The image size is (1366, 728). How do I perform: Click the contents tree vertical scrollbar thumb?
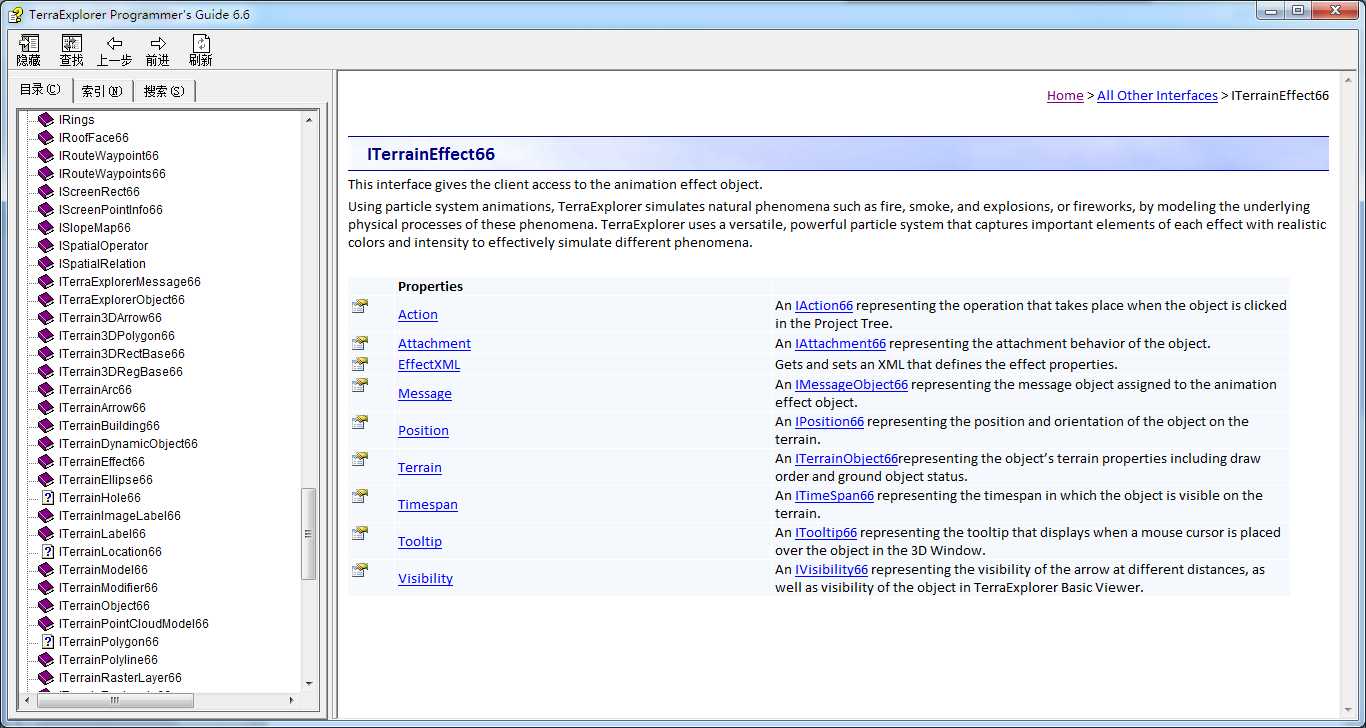309,533
